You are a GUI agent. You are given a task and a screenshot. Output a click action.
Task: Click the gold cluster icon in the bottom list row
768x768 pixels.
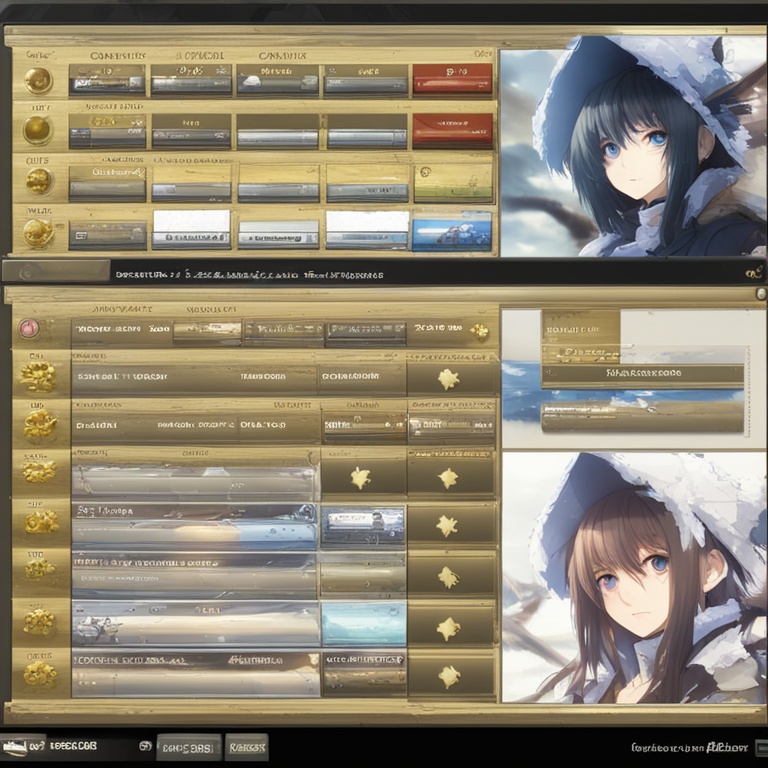tap(40, 674)
